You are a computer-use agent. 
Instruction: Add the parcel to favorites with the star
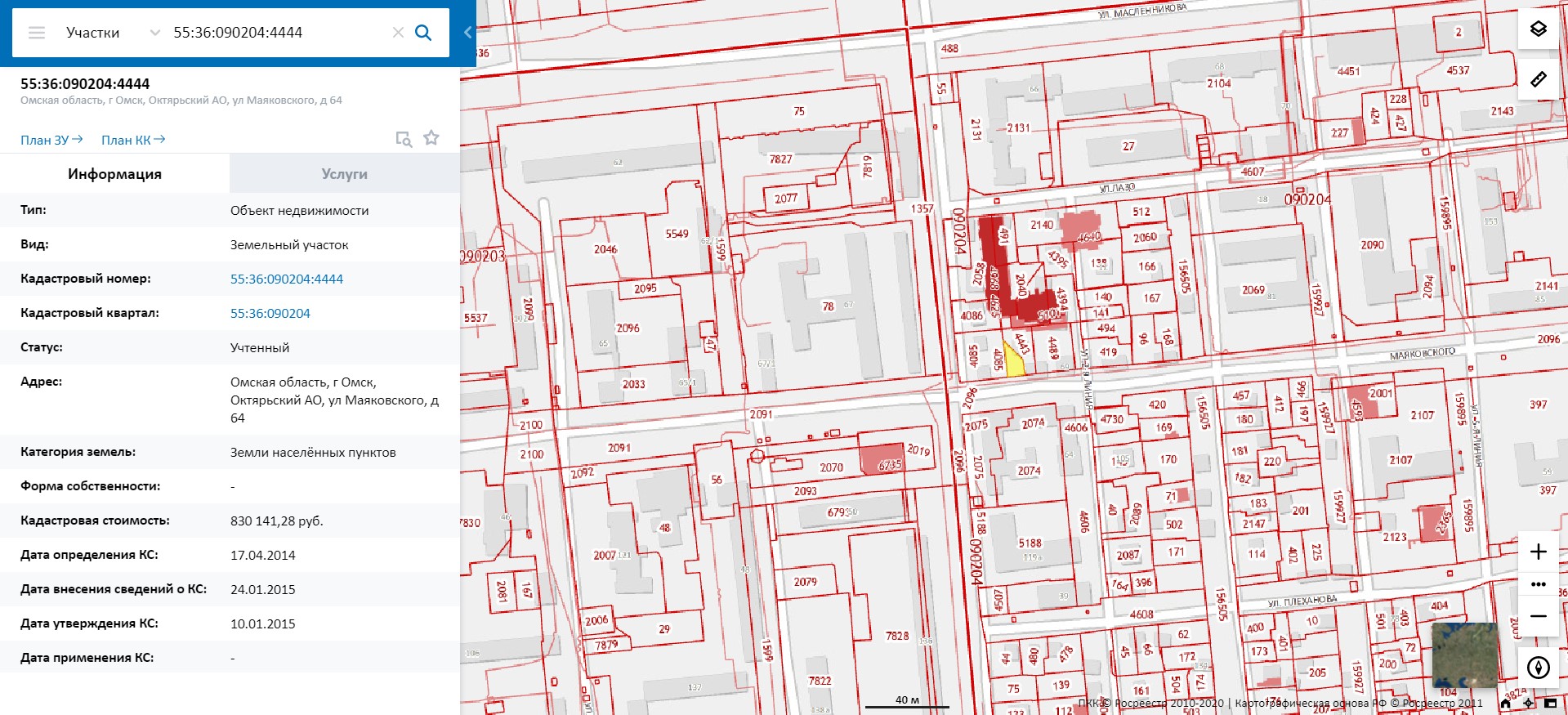pos(431,138)
